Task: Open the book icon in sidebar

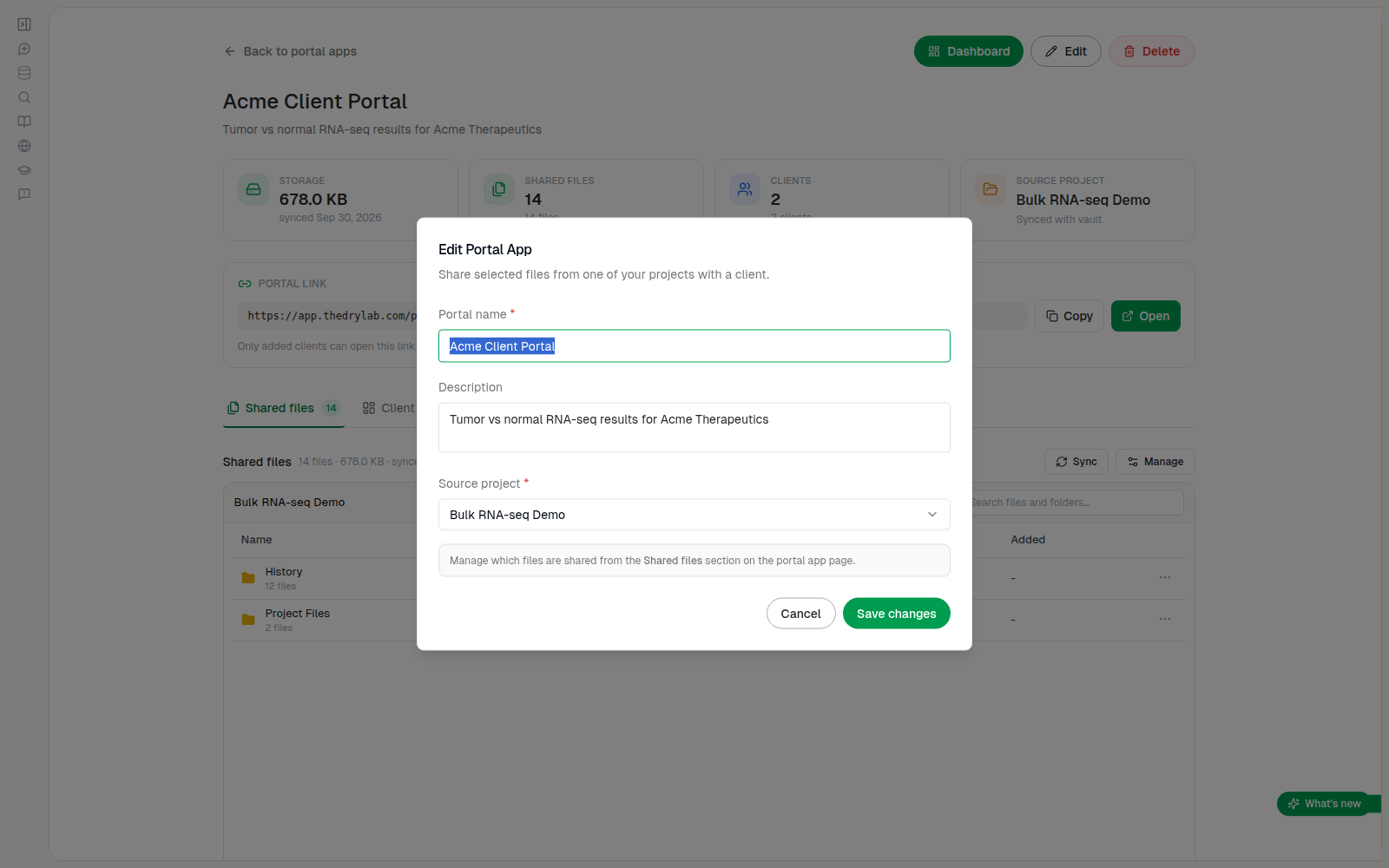Action: point(24,122)
